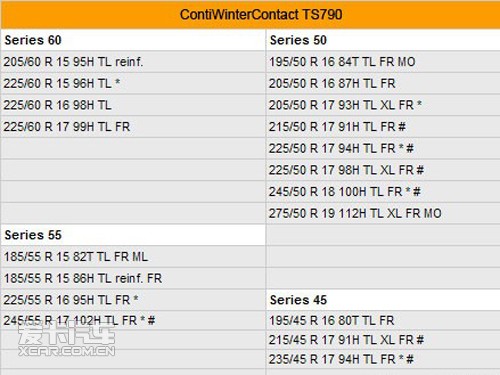The height and width of the screenshot is (375, 500).
Task: Click the 245/50 R 18 100H TL FR row
Action: [x=383, y=192]
